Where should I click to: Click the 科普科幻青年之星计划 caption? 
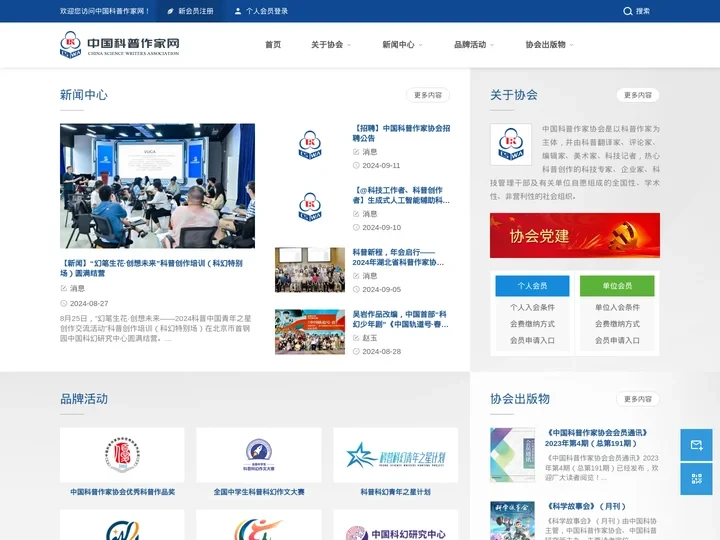395,492
